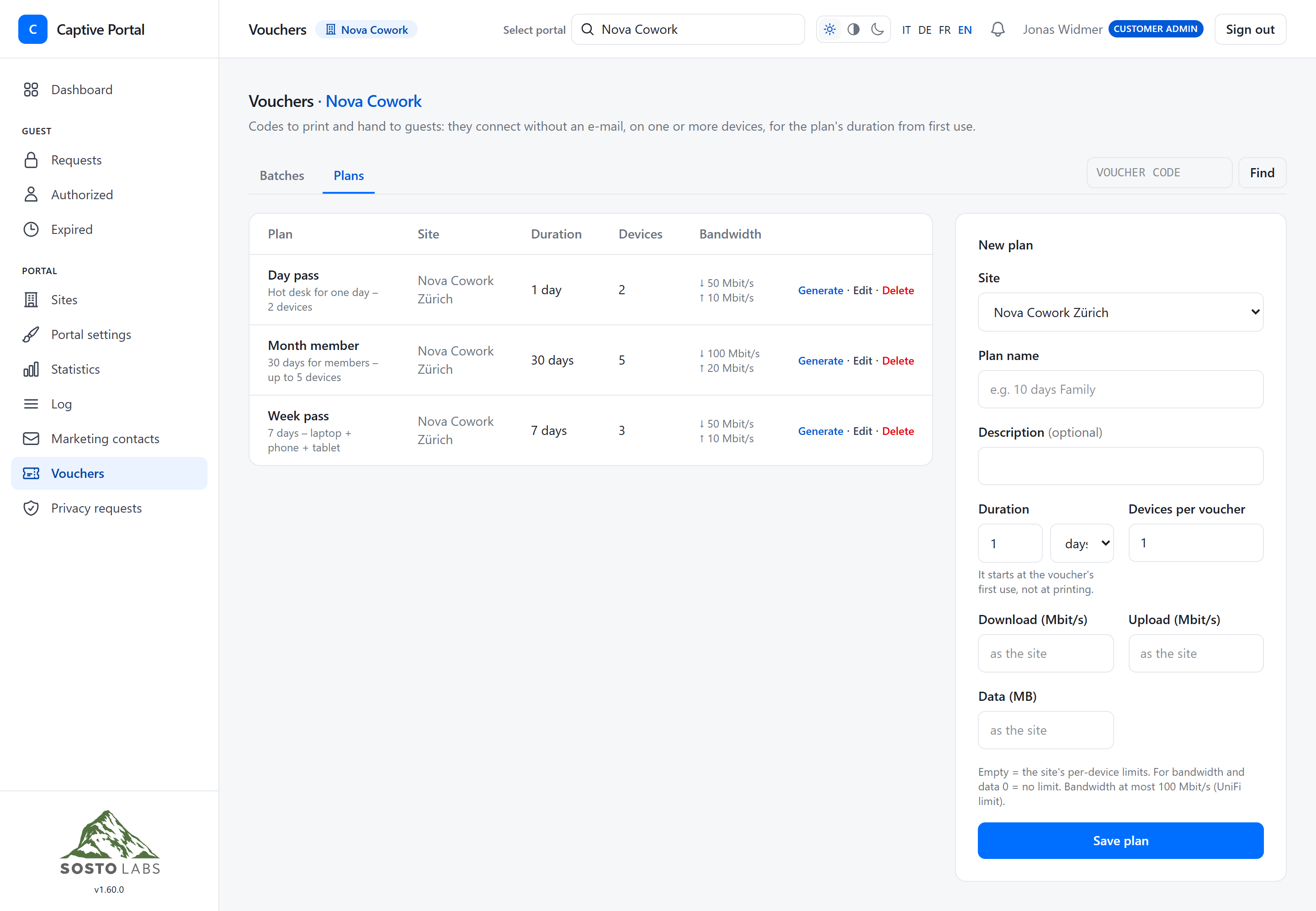Open Statistics page

(109, 369)
